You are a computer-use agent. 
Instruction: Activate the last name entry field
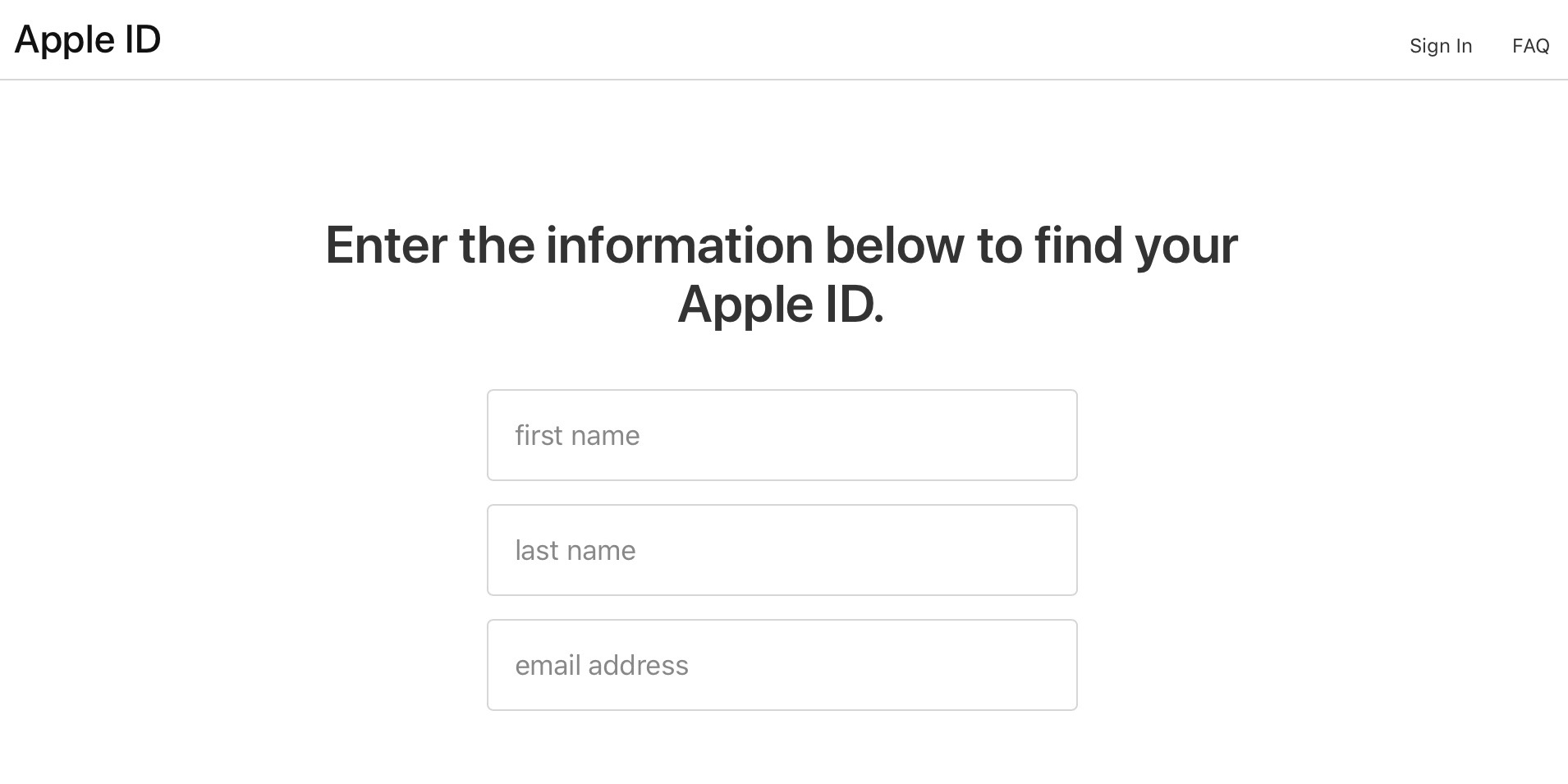[782, 550]
